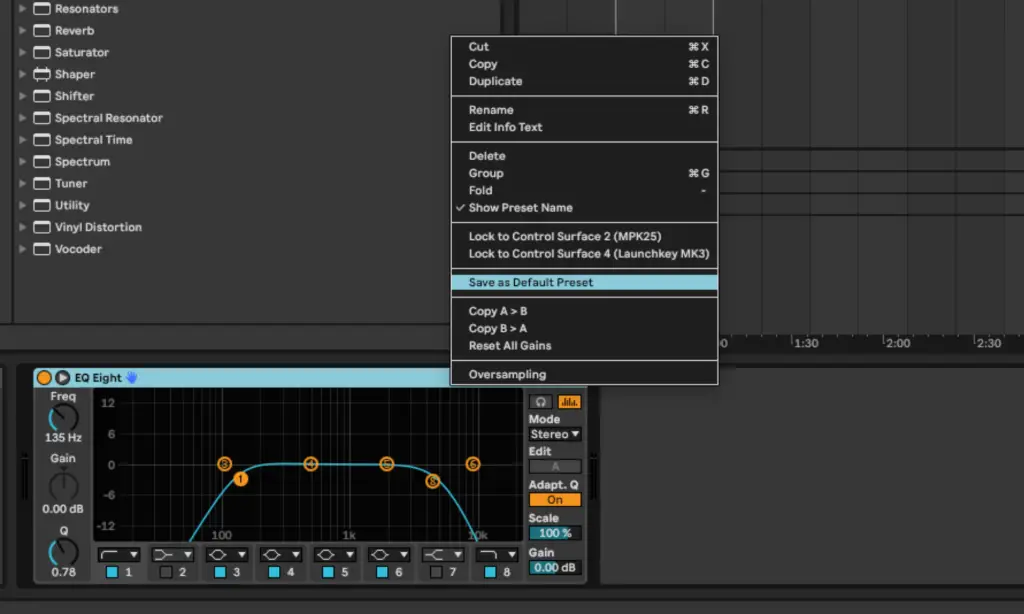Click the blue hand icon next to EQ Eight
The width and height of the screenshot is (1024, 614).
click(x=132, y=378)
